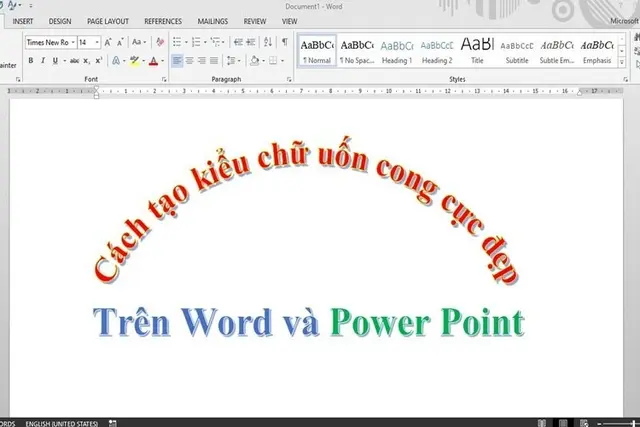Viewport: 640px width, 427px height.
Task: Go to the next row of the Styles gallery
Action: click(622, 51)
